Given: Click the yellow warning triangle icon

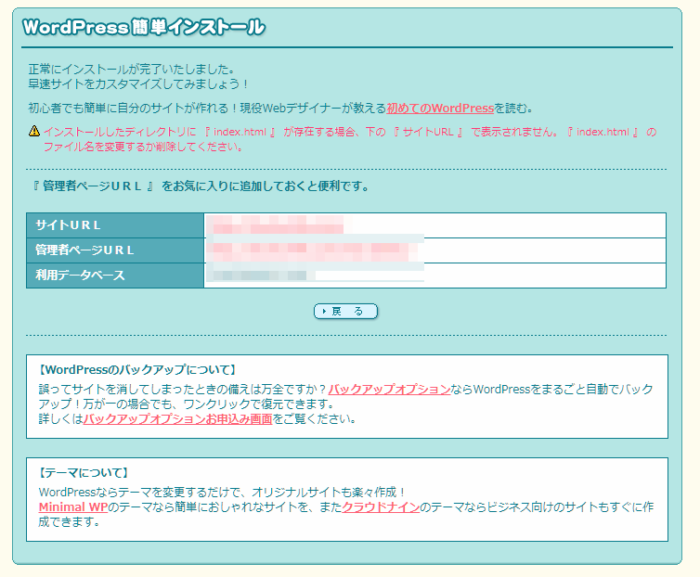Looking at the screenshot, I should click(x=34, y=131).
